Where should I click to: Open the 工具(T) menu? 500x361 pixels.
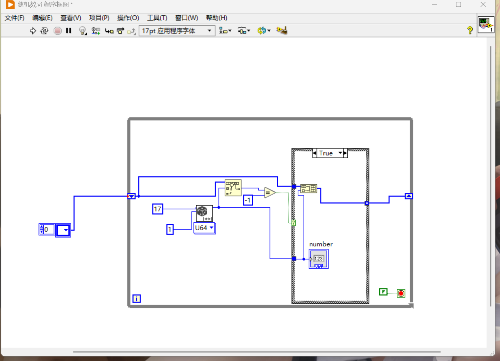[x=157, y=18]
